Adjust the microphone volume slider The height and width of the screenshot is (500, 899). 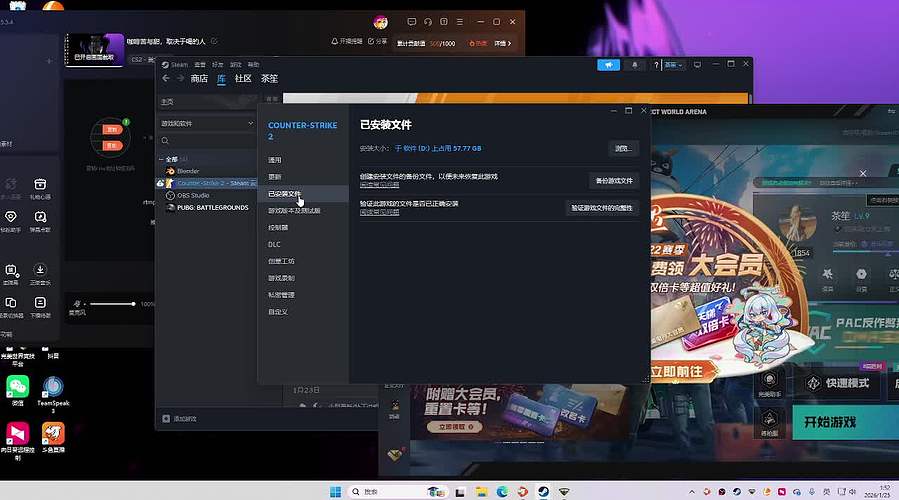[112, 304]
